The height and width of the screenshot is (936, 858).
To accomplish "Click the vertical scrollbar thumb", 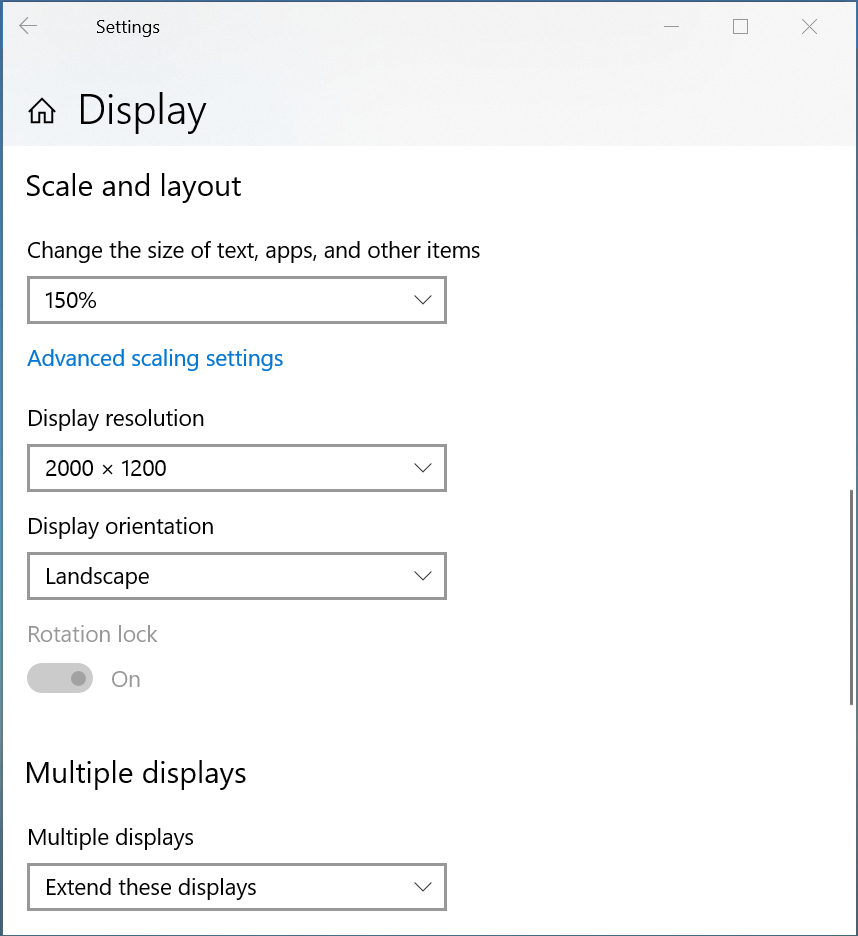I will click(x=851, y=597).
